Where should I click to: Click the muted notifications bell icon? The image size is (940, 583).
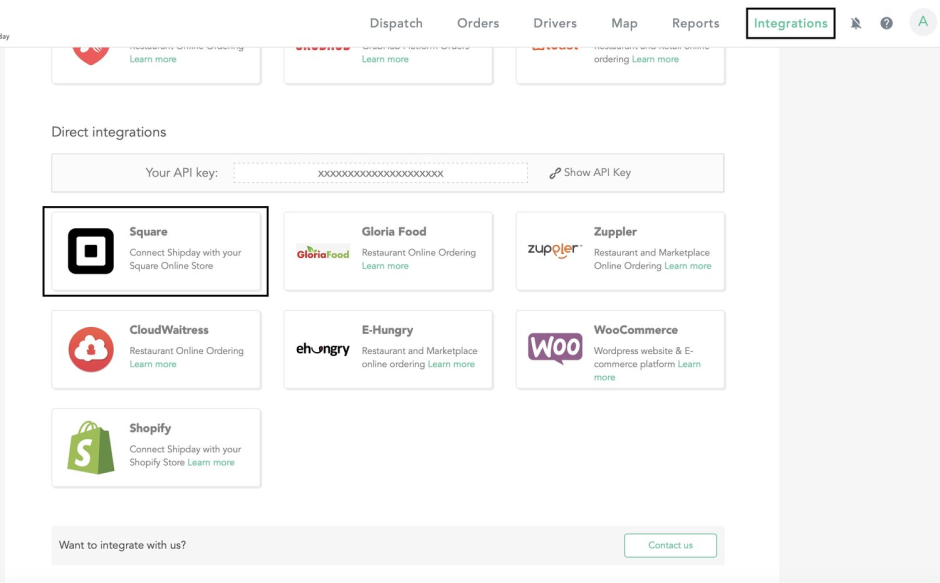click(855, 23)
